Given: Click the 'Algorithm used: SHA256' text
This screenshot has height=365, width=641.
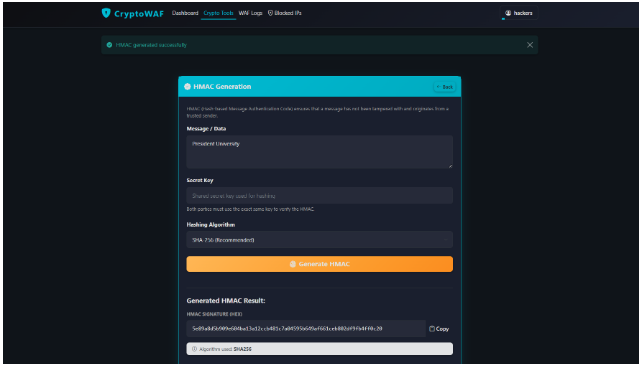Looking at the screenshot, I should [225, 349].
